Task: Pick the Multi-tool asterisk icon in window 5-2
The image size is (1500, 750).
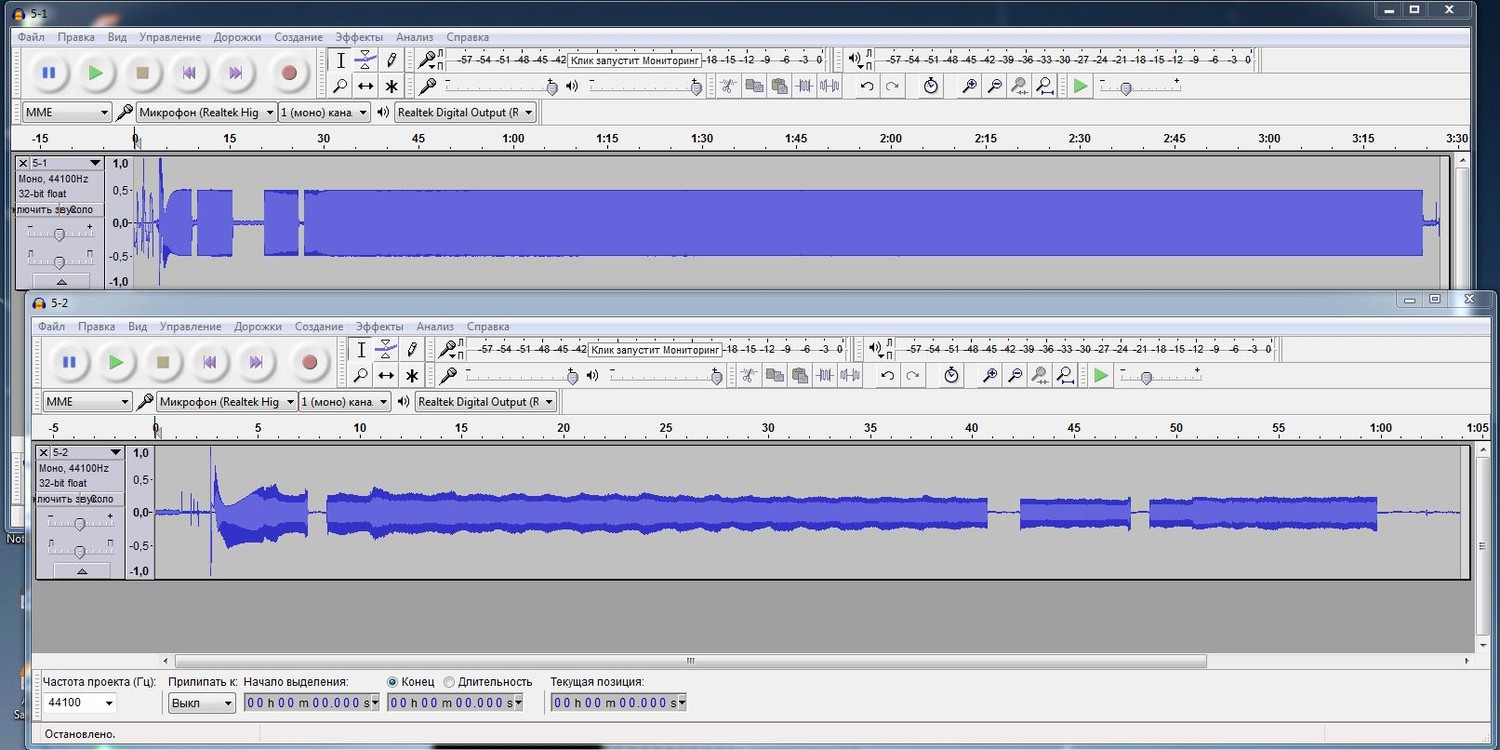Action: (412, 376)
